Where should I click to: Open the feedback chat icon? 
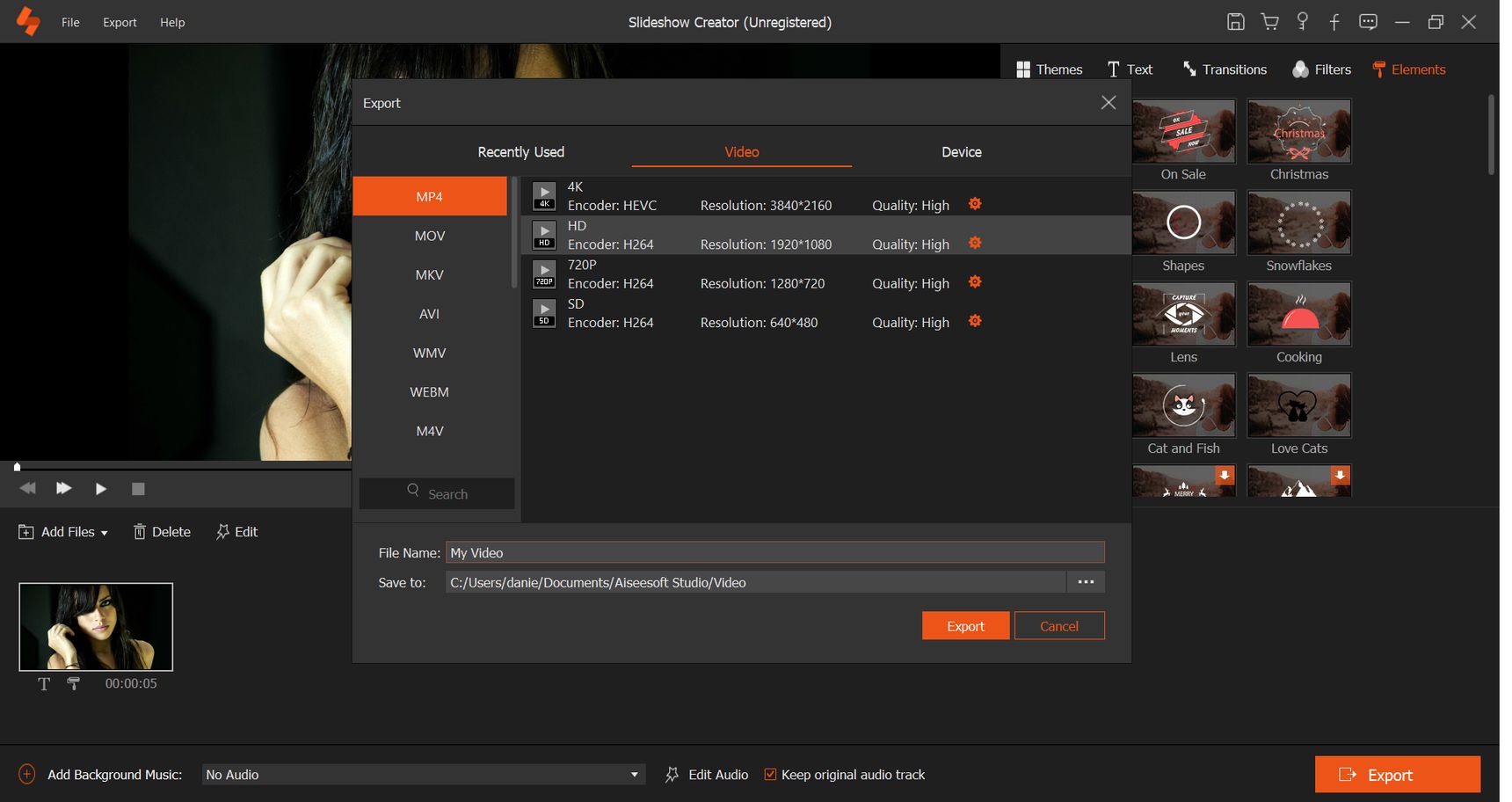click(1368, 22)
